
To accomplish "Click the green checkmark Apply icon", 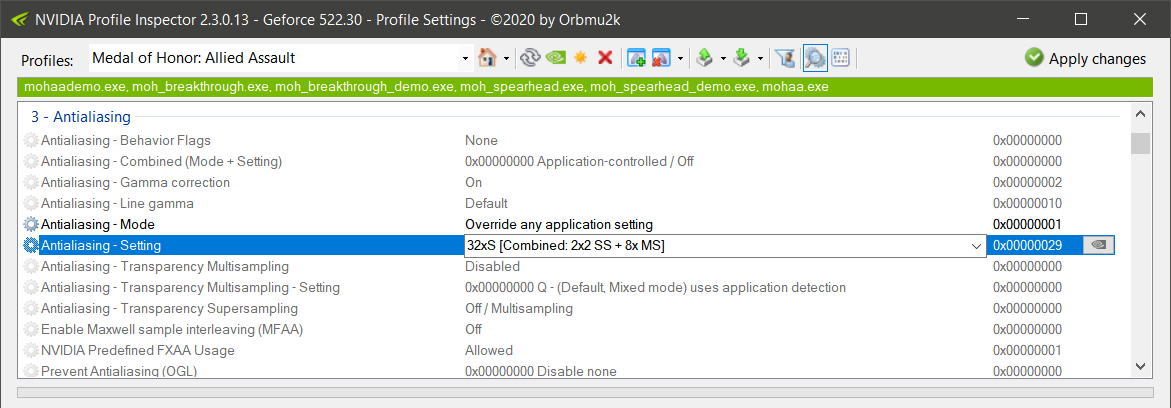I will tap(1034, 58).
